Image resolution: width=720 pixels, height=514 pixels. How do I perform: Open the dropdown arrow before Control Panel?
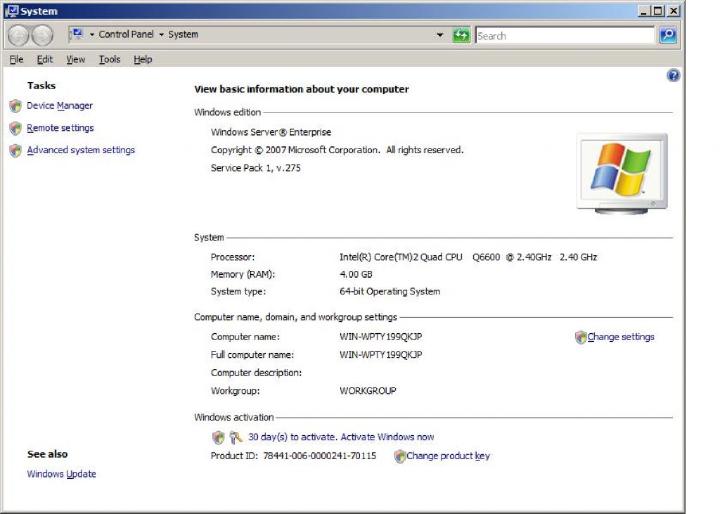click(x=92, y=34)
